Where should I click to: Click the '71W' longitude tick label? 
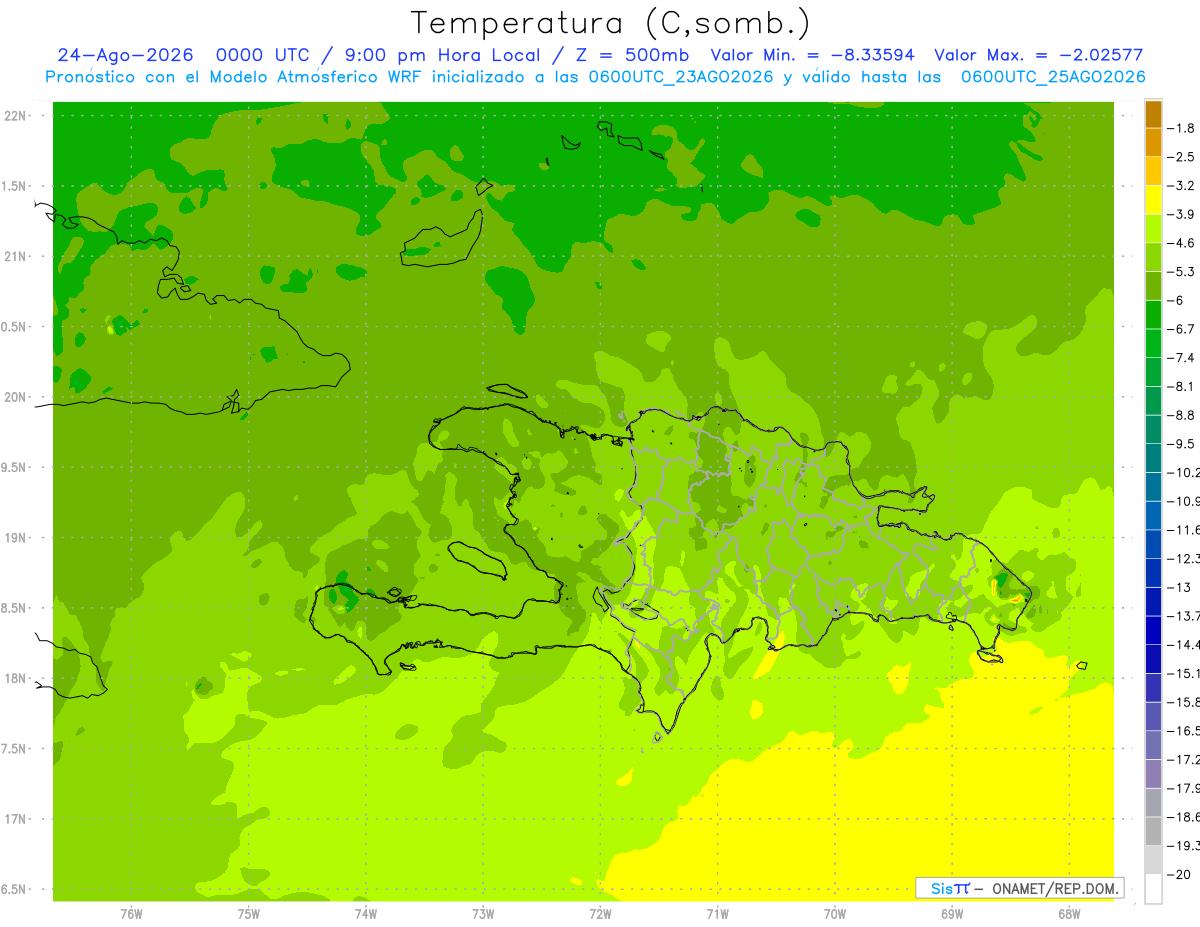pyautogui.click(x=717, y=914)
